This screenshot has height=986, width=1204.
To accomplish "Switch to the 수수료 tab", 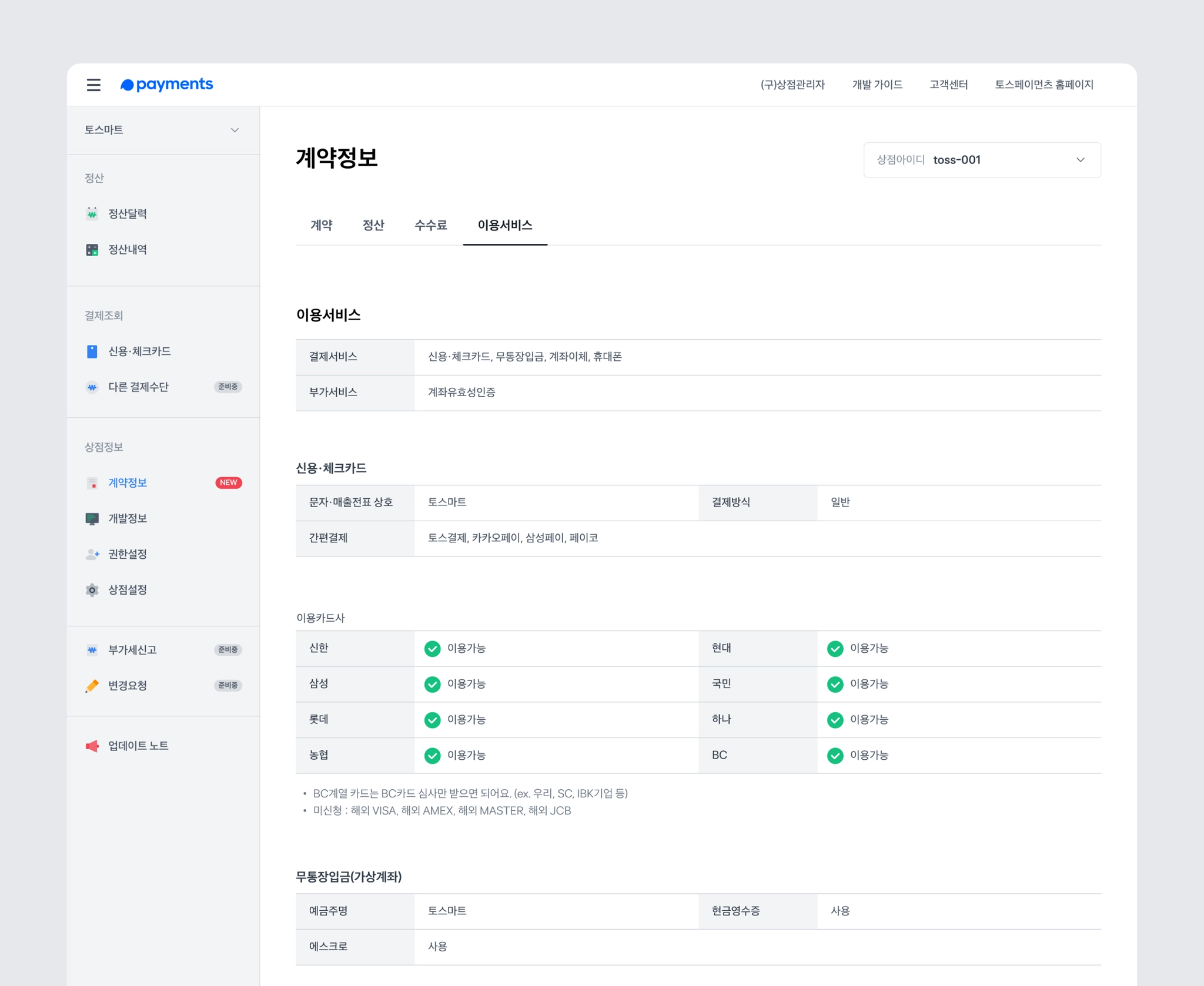I will pyautogui.click(x=430, y=225).
